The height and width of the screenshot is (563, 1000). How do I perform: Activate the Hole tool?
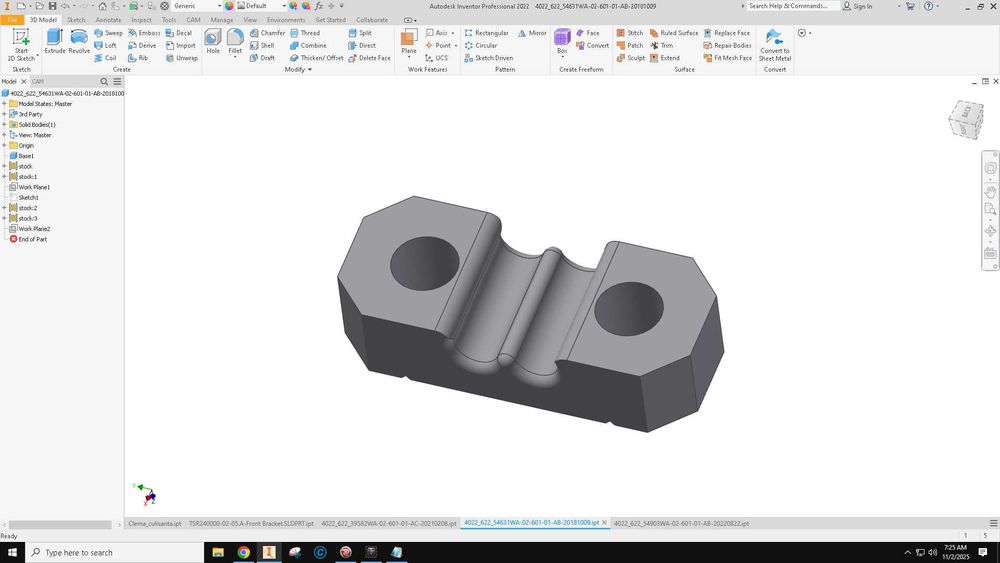click(213, 41)
